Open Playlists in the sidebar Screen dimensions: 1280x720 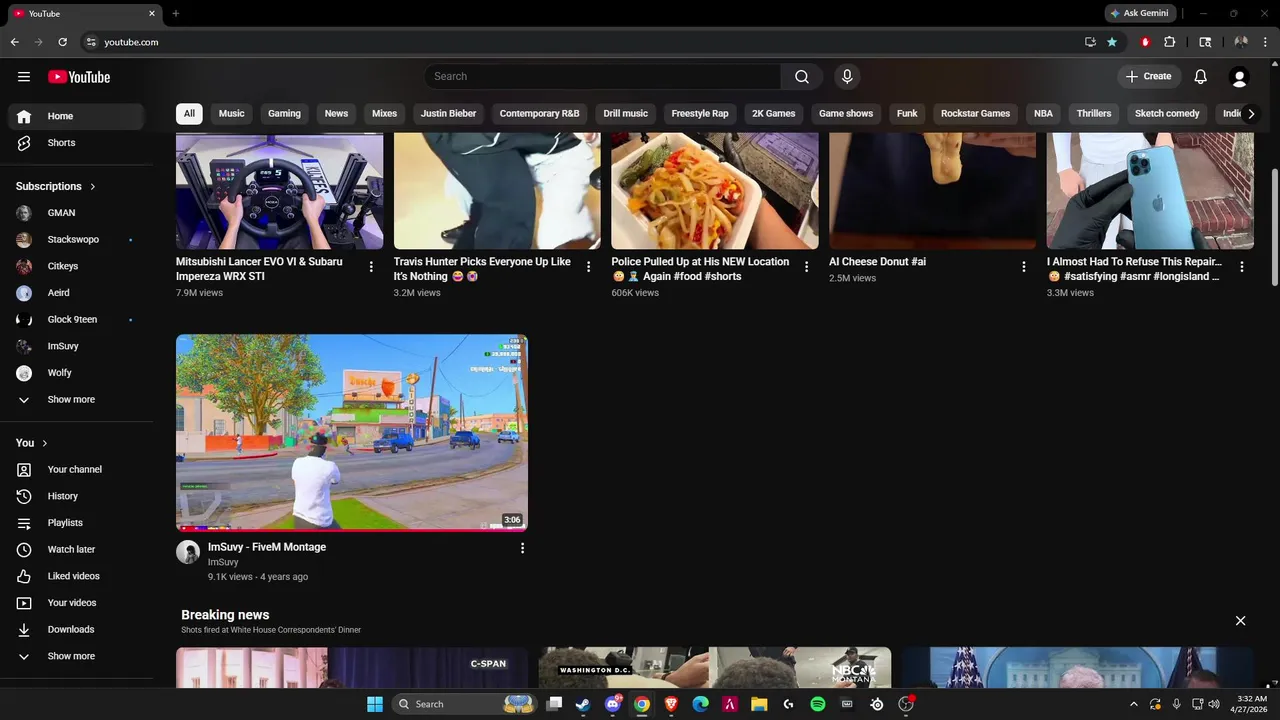76,523
